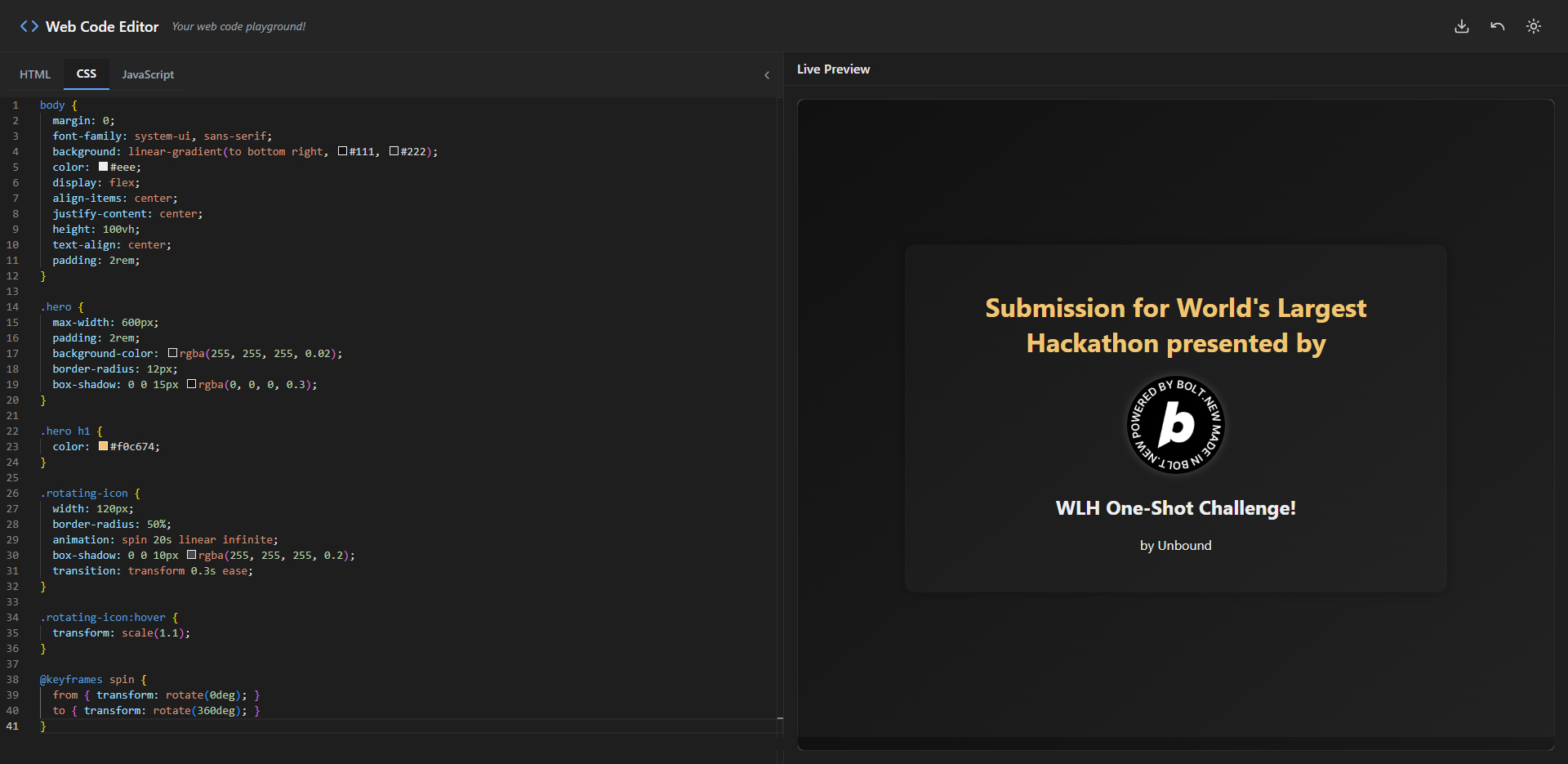Click the Web Code Editor angle-brackets logo
Screen dimensions: 1568x764
(x=29, y=26)
